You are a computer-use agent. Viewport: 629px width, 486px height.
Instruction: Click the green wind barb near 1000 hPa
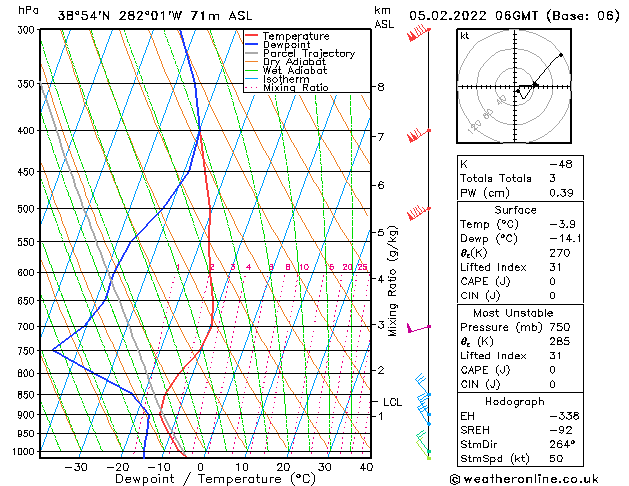pos(423,441)
